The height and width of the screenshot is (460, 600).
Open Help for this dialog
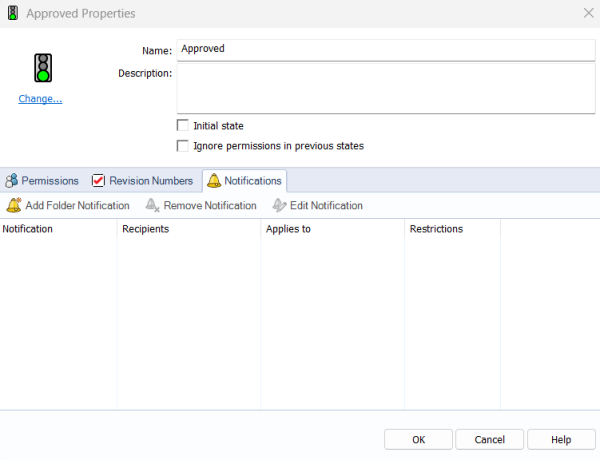tap(561, 439)
